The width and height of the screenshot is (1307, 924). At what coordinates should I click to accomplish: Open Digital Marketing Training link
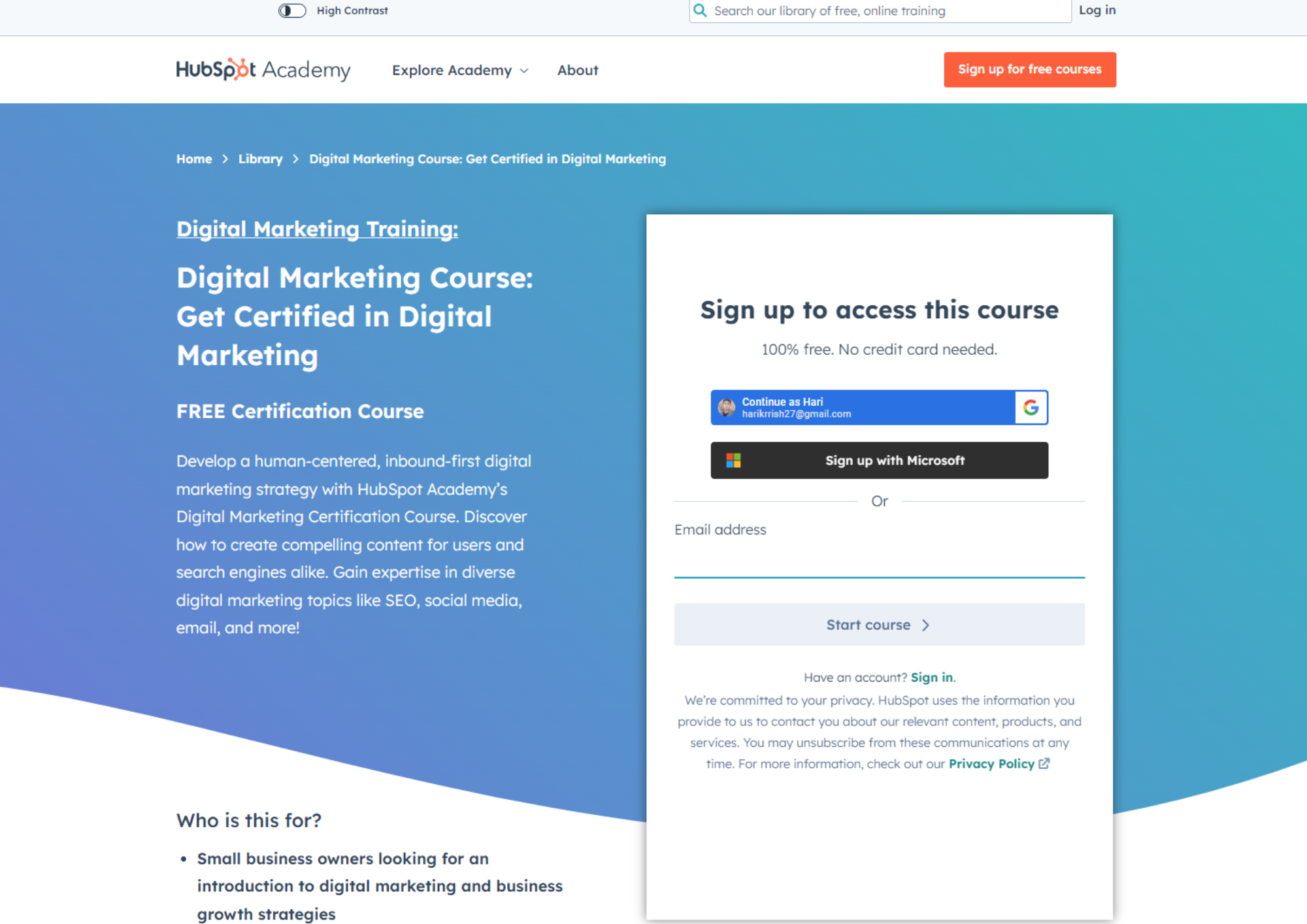point(317,229)
